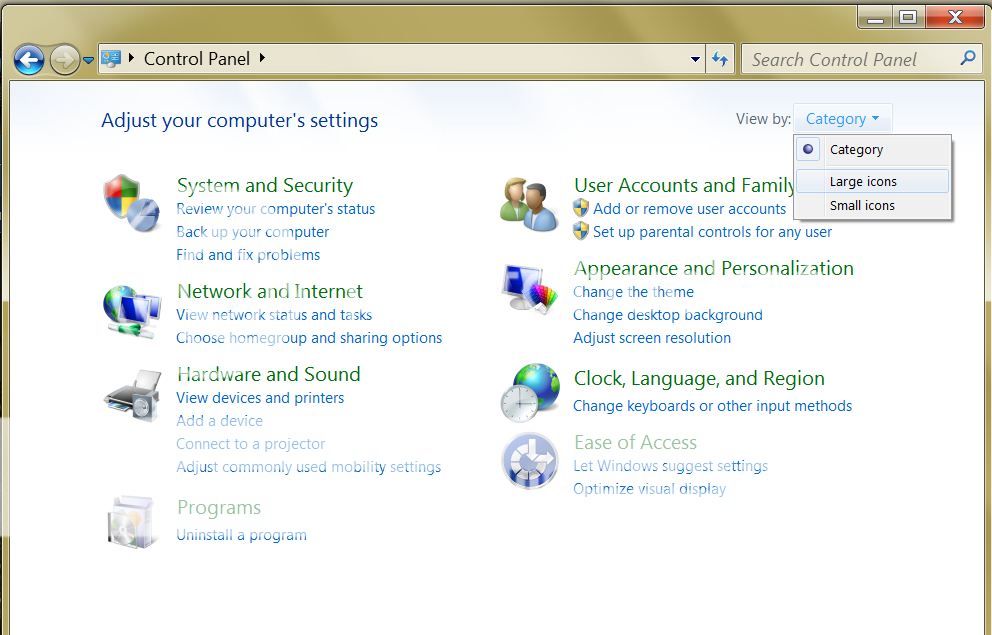
Task: Click the System and Security shield icon
Action: point(132,203)
